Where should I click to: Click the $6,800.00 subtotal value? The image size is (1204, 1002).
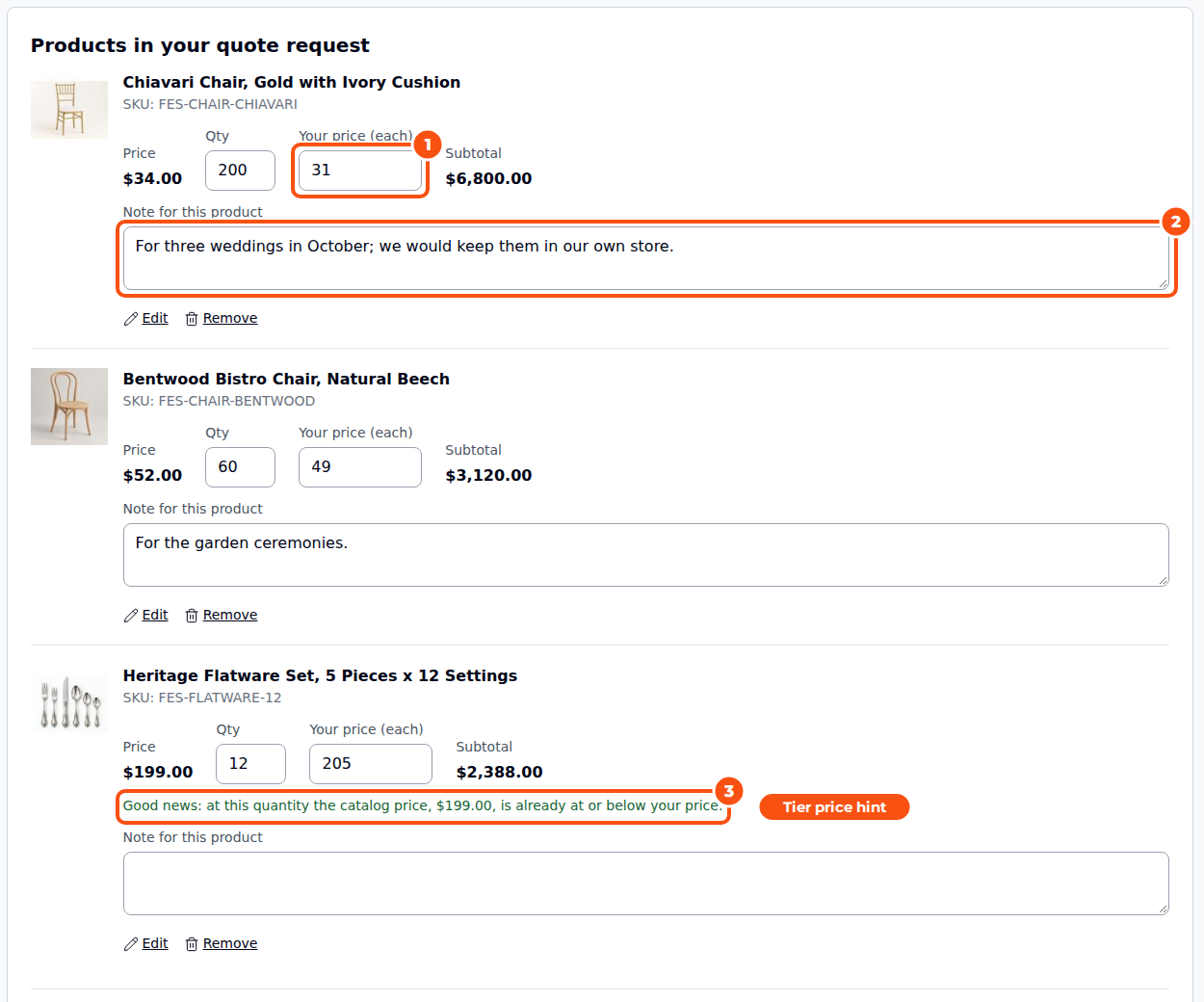pos(488,178)
